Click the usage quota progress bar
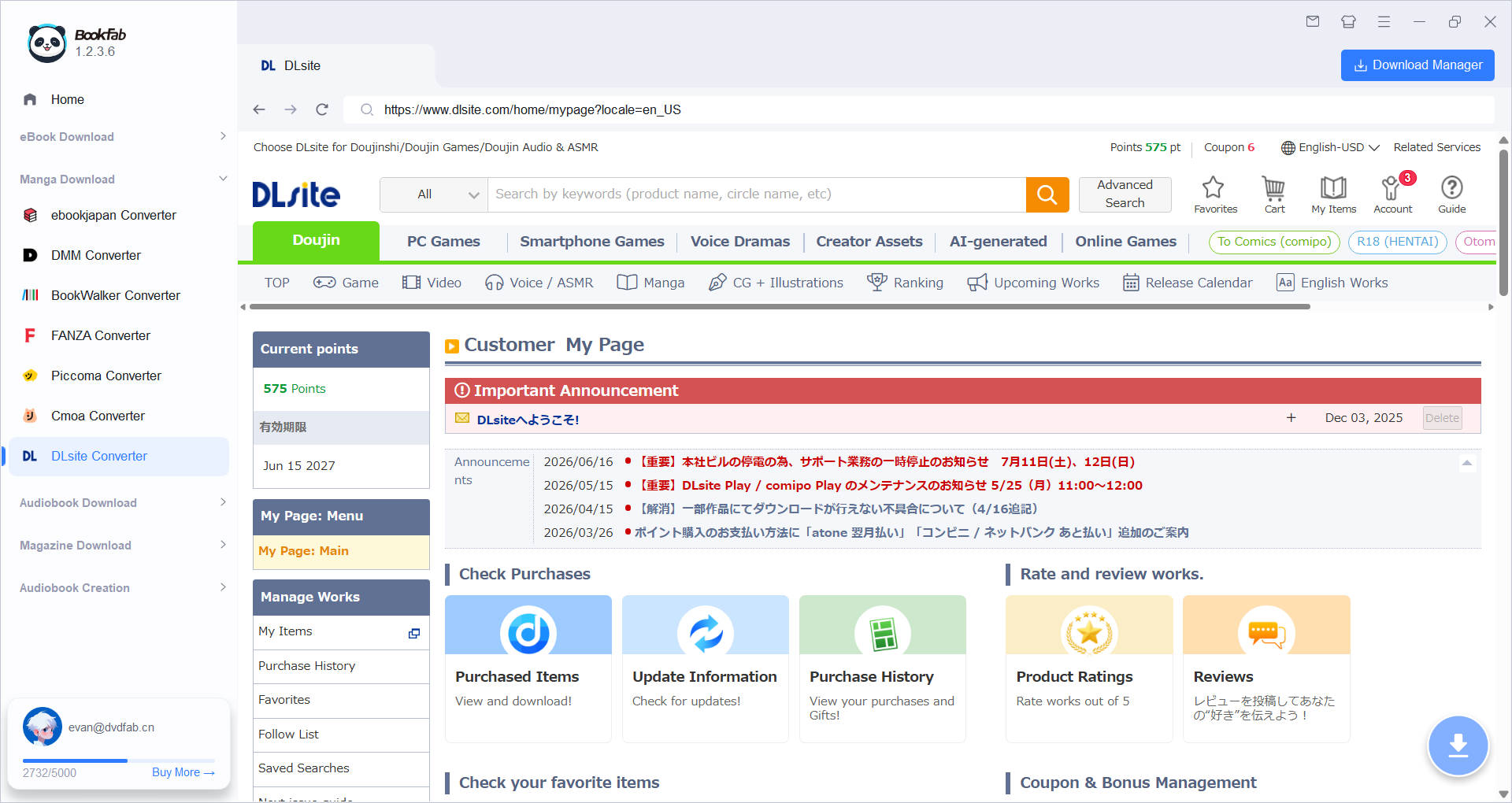 119,760
